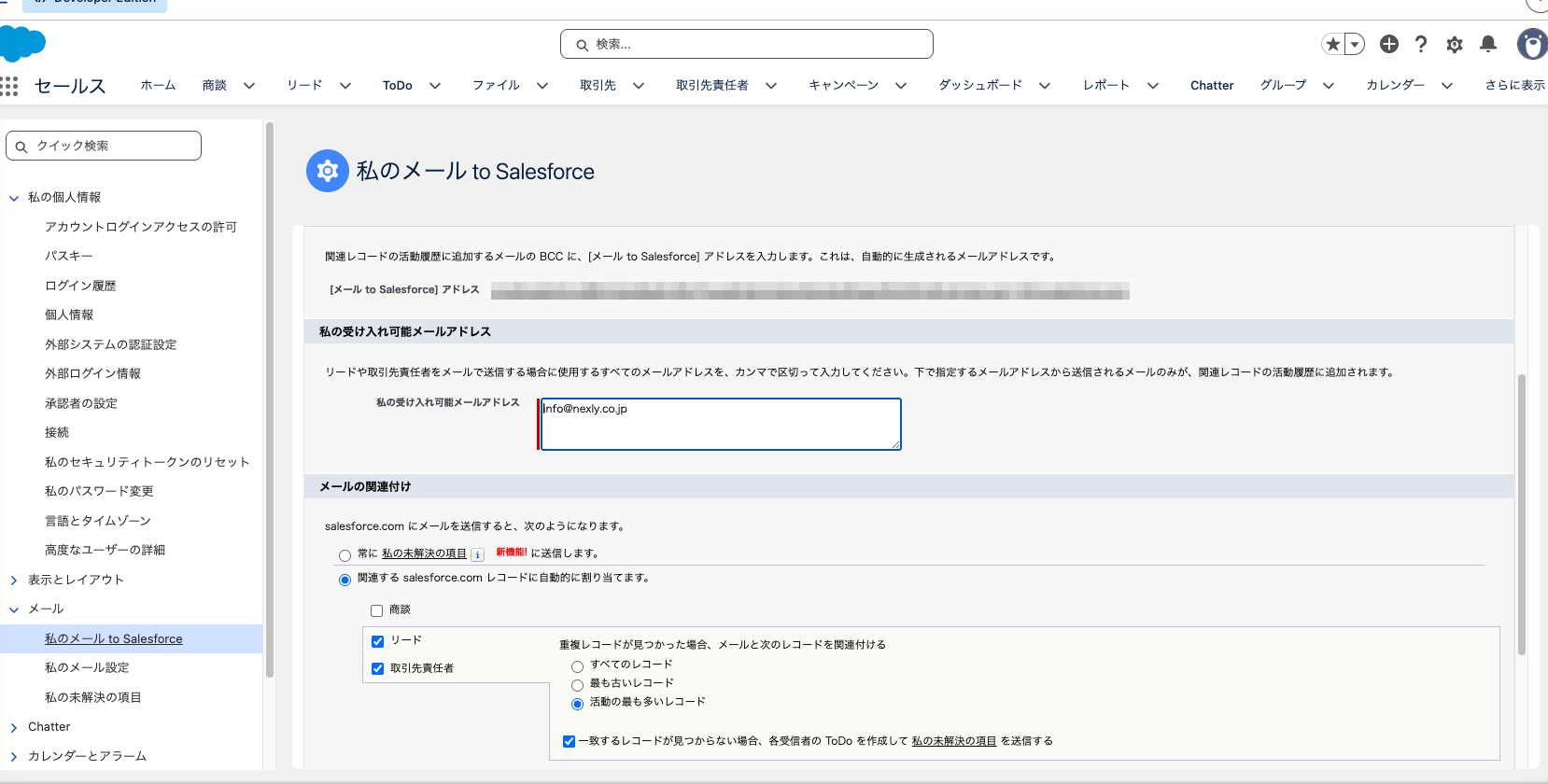Screen dimensions: 1548x784
Task: Open the help question mark icon
Action: pos(1421,44)
